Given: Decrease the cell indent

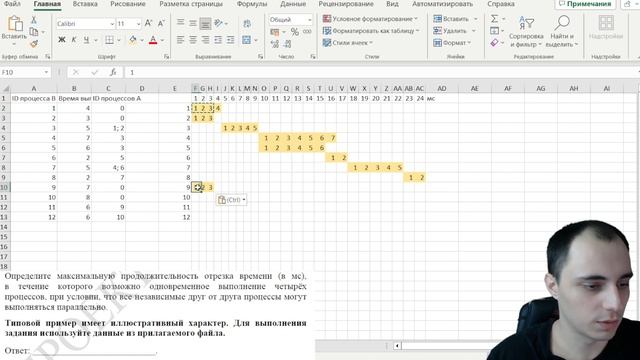Looking at the screenshot, I should 218,40.
